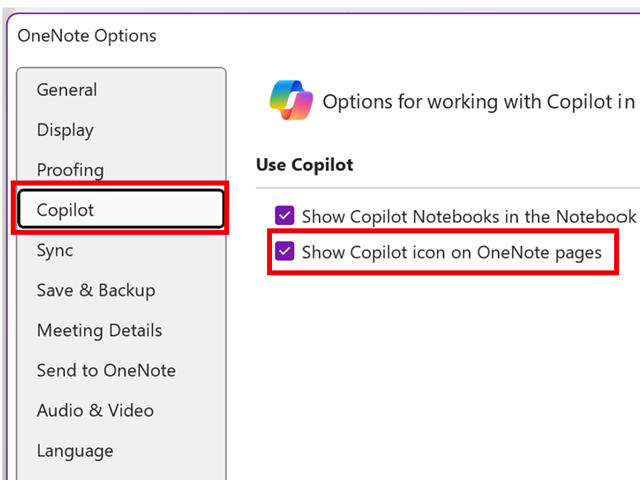Open the General options category
This screenshot has height=480, width=640.
67,90
